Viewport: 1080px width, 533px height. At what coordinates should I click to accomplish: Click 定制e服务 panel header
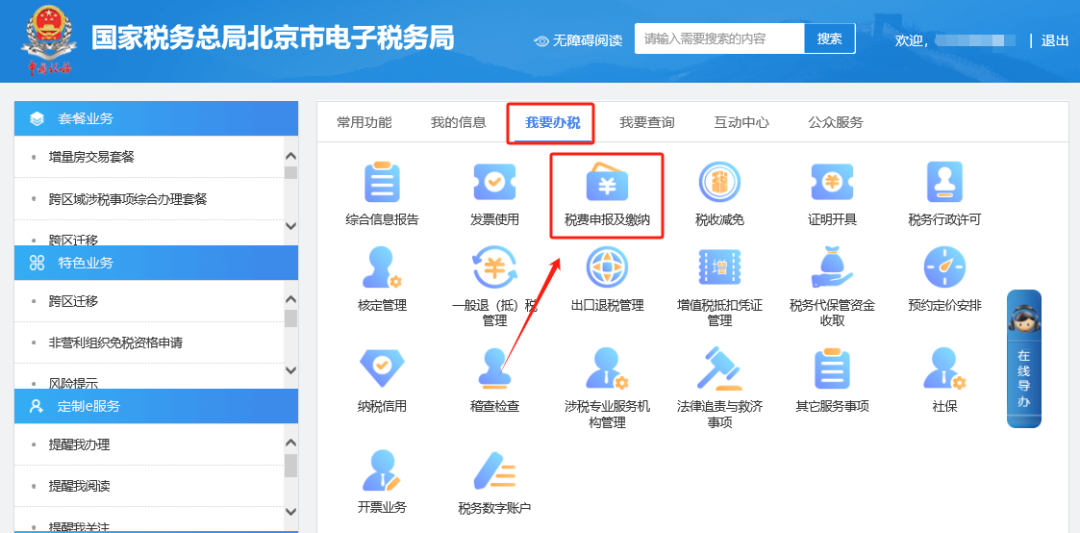(x=156, y=406)
